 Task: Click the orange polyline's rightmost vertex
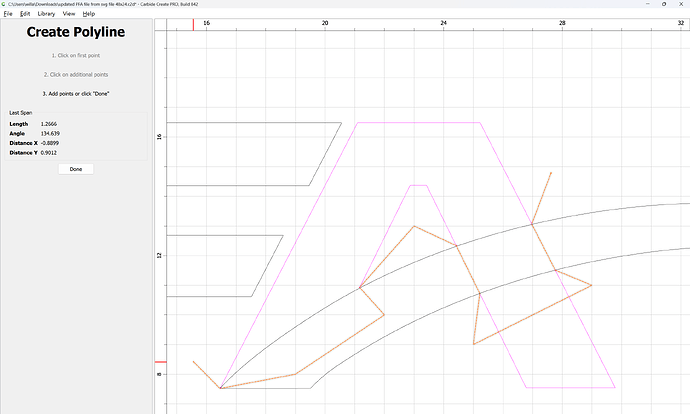(x=592, y=285)
